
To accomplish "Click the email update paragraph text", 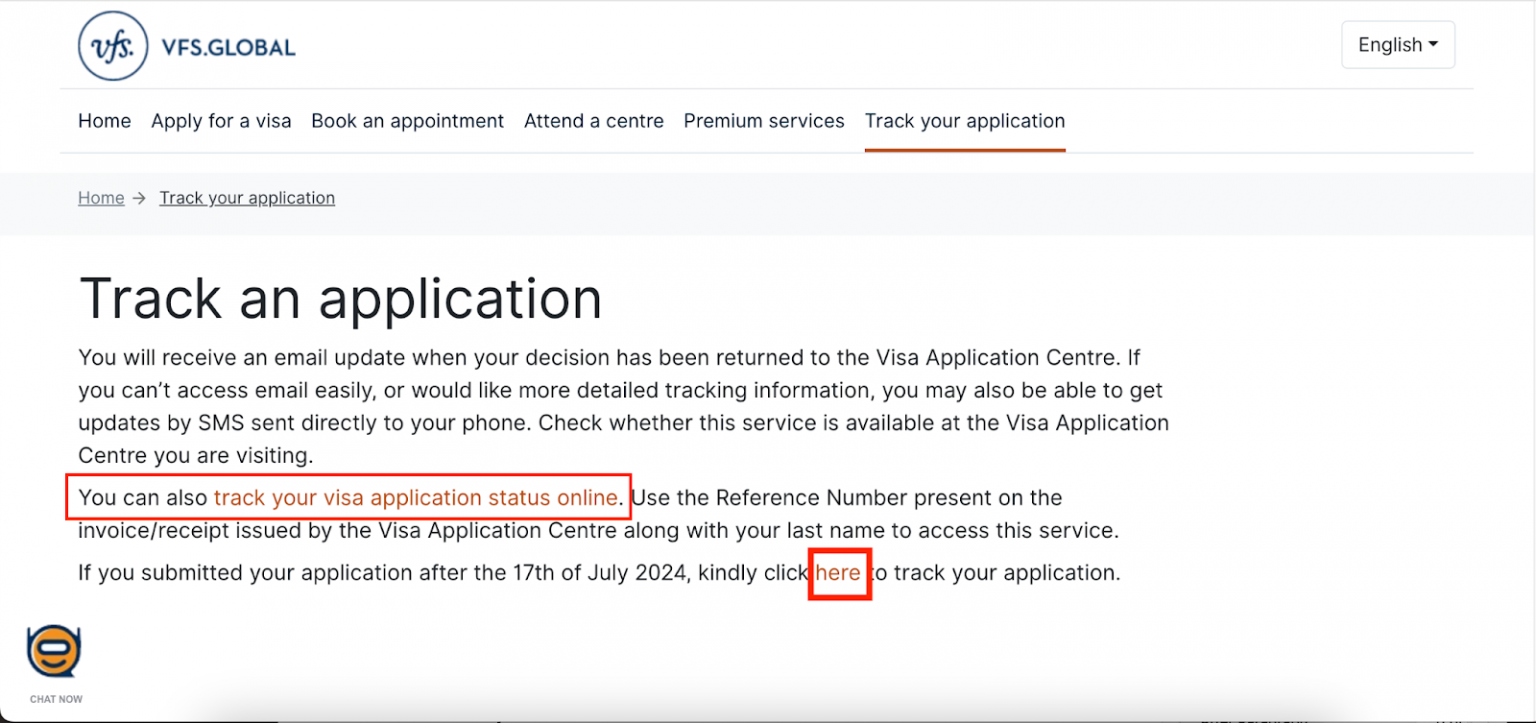I will pos(624,406).
